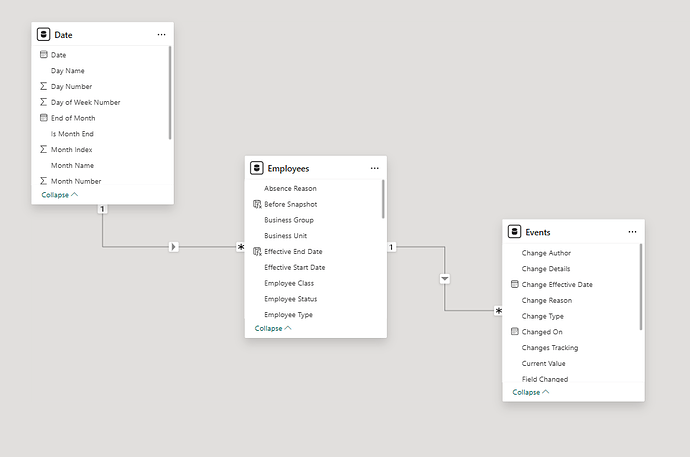This screenshot has height=457, width=690.
Task: Collapse the Date table card
Action: [x=59, y=195]
